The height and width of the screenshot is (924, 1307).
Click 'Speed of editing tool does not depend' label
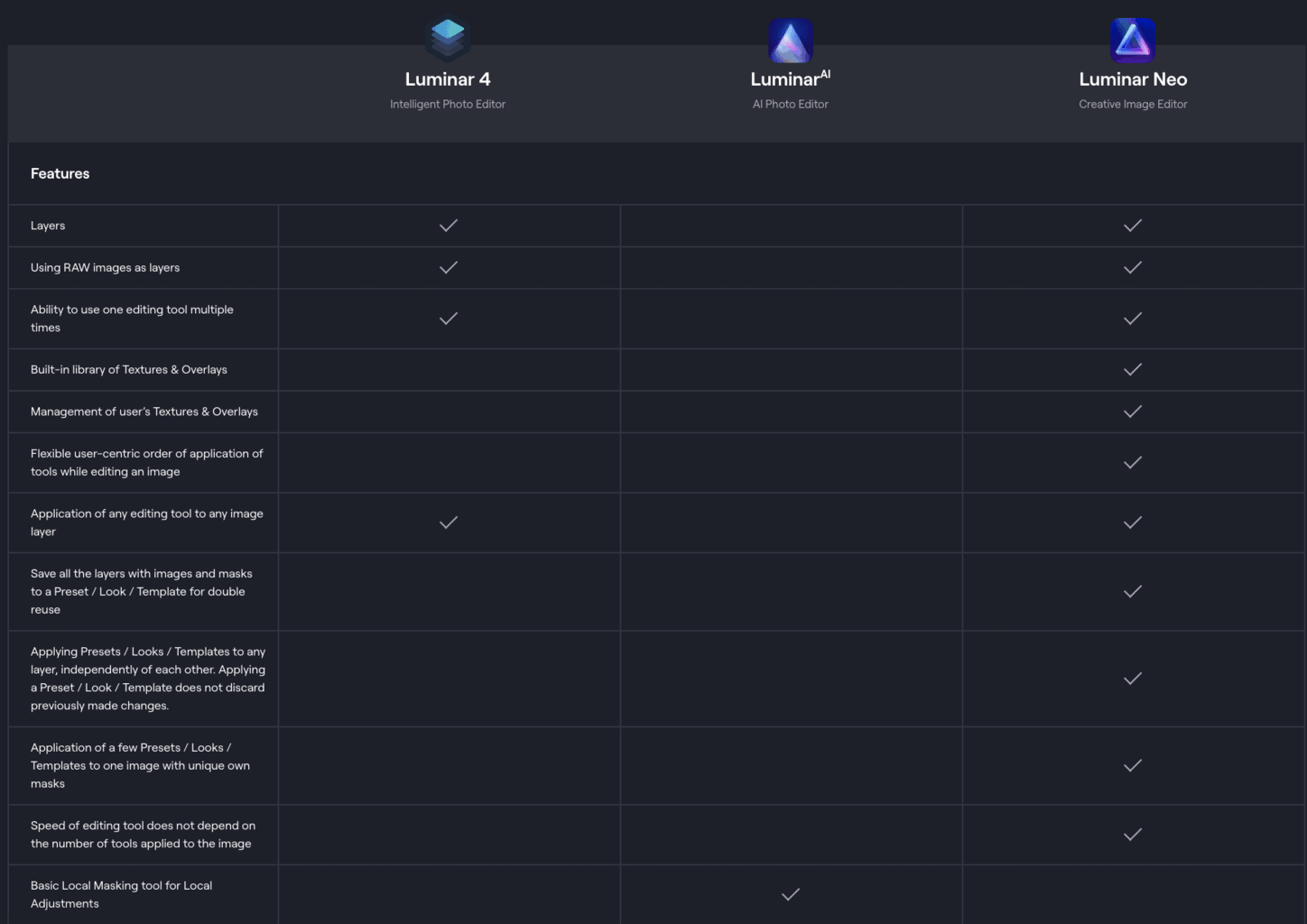(143, 835)
